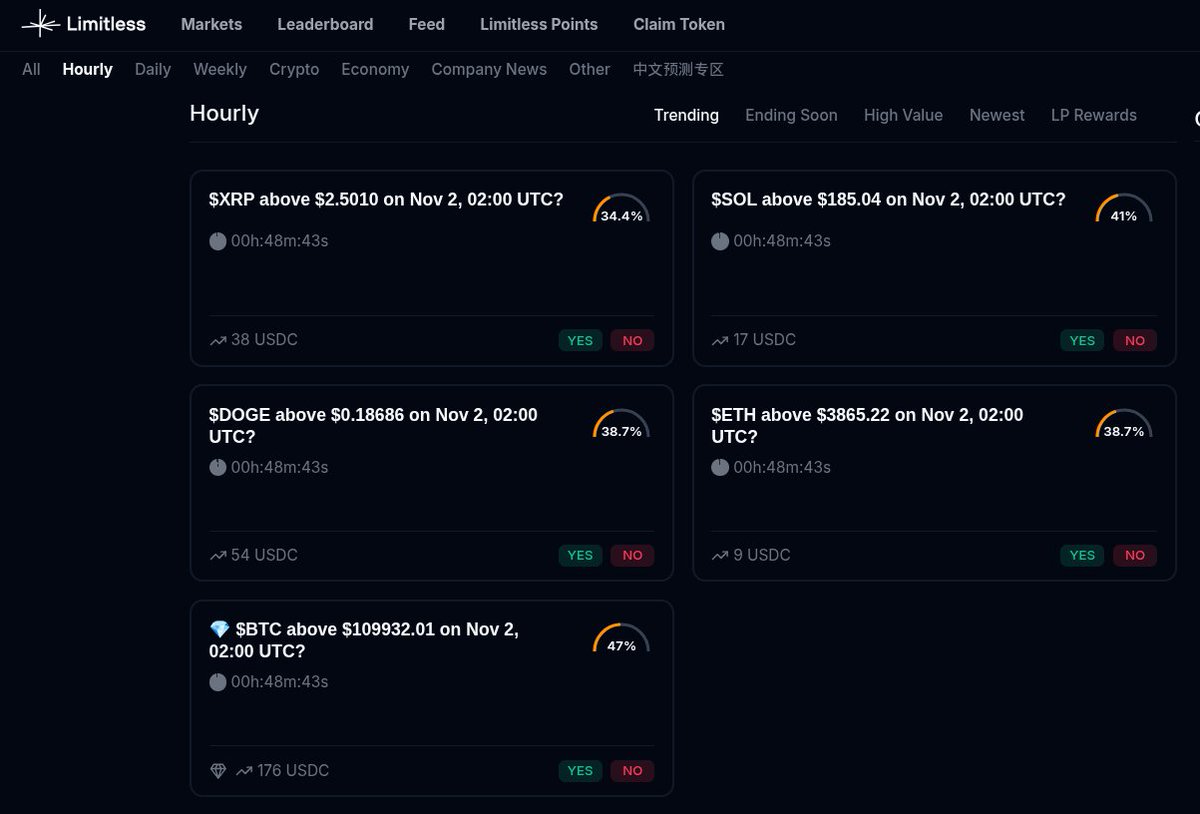
Task: Click the clock icon on DOGE card
Action: [218, 467]
